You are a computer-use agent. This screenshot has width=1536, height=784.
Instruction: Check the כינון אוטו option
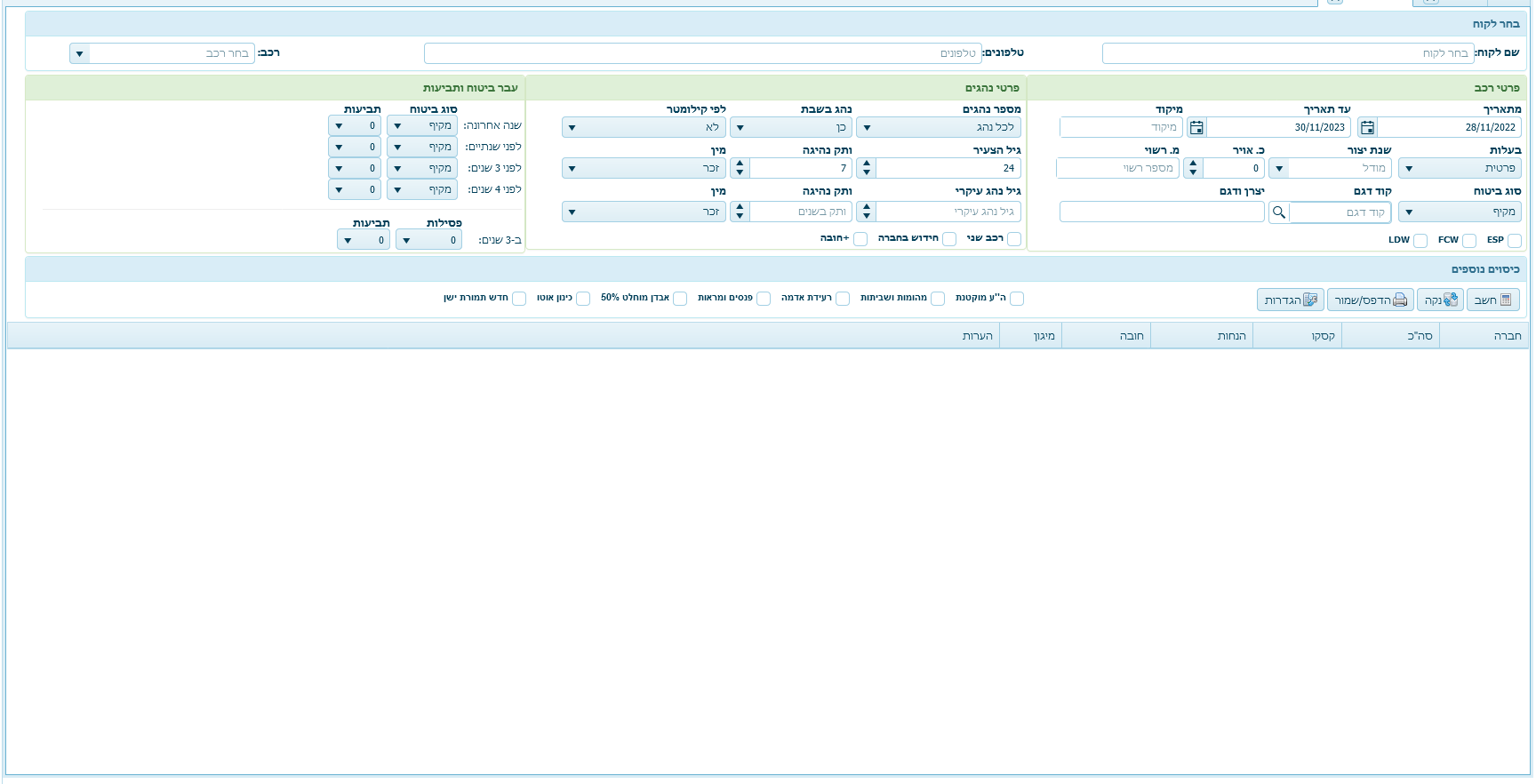[583, 299]
